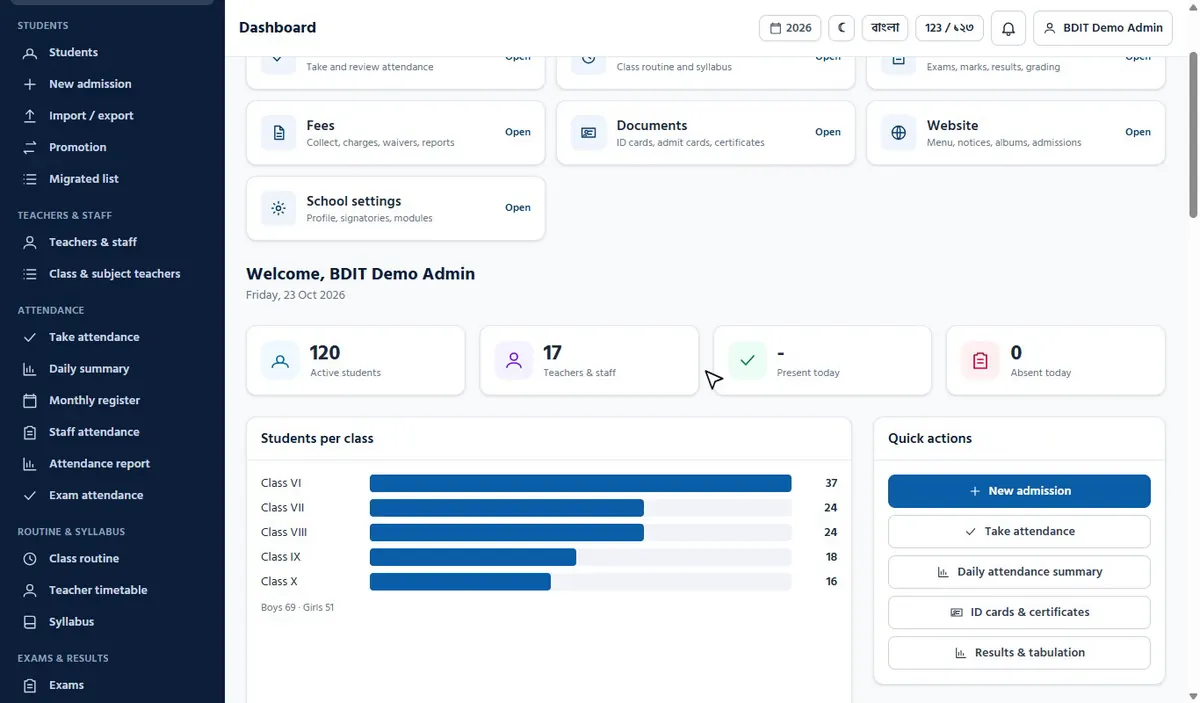Viewport: 1200px width, 703px height.
Task: Click the Active students stat card
Action: [356, 360]
